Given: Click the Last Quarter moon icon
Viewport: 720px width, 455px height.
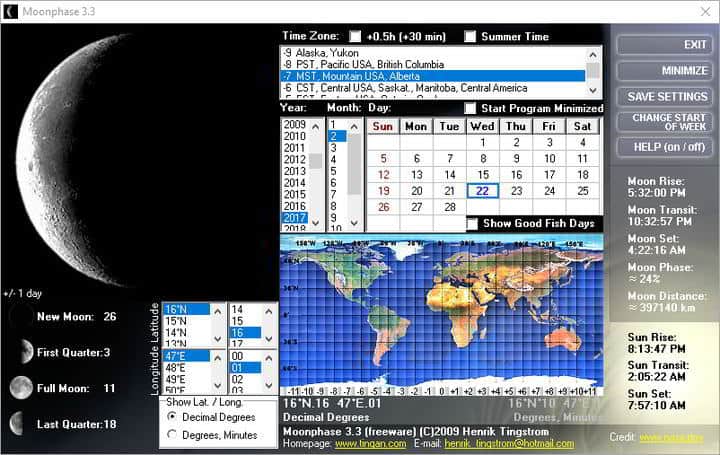Looking at the screenshot, I should (17, 423).
